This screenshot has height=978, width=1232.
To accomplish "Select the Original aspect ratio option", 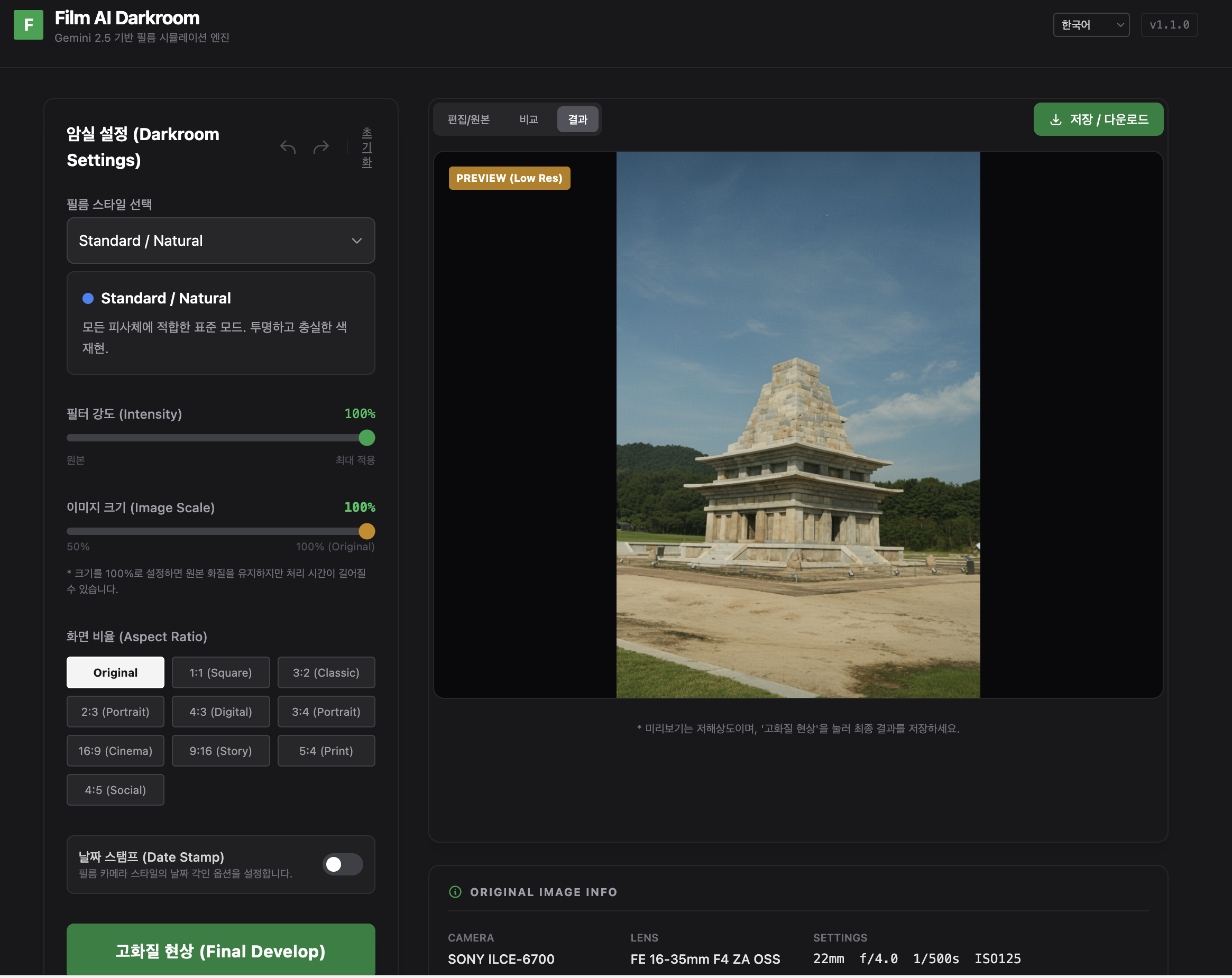I will tap(115, 672).
